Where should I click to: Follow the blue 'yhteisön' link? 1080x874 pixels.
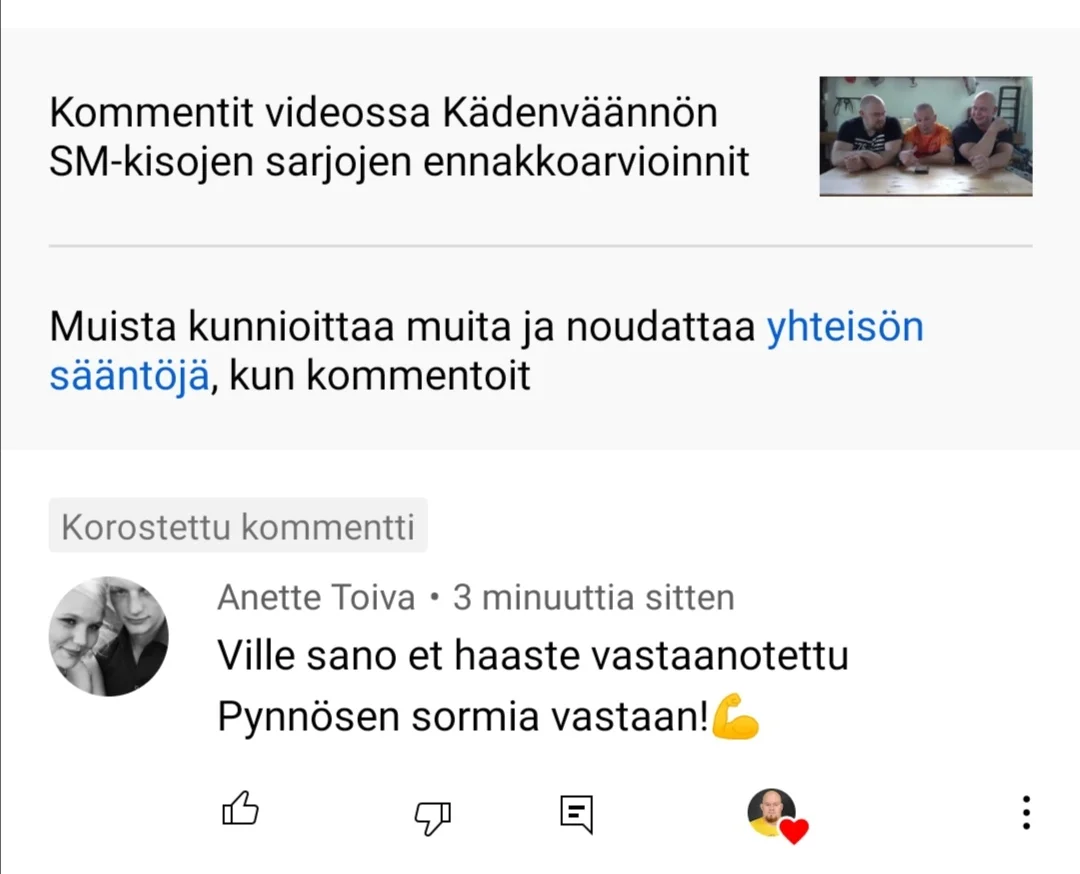[845, 326]
